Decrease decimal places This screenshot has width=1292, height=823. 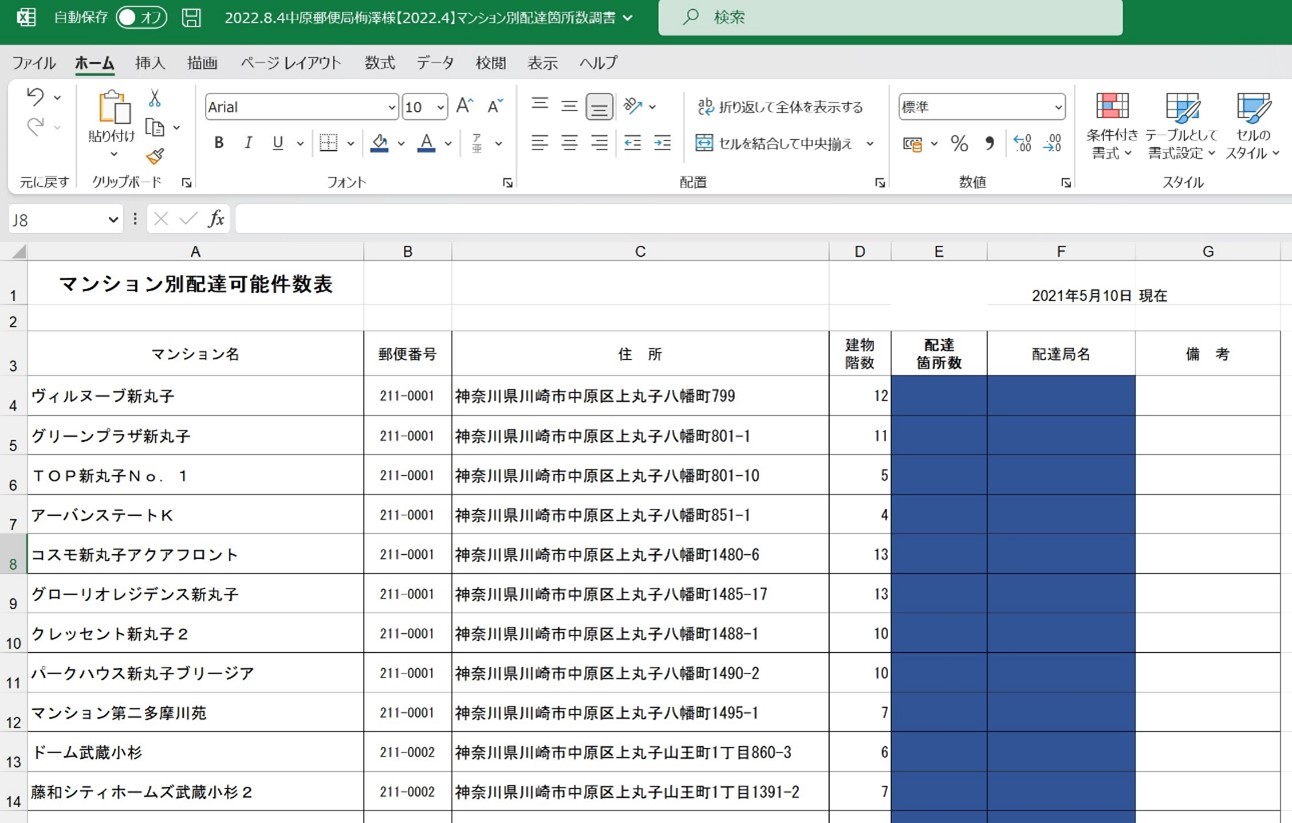[x=1052, y=143]
